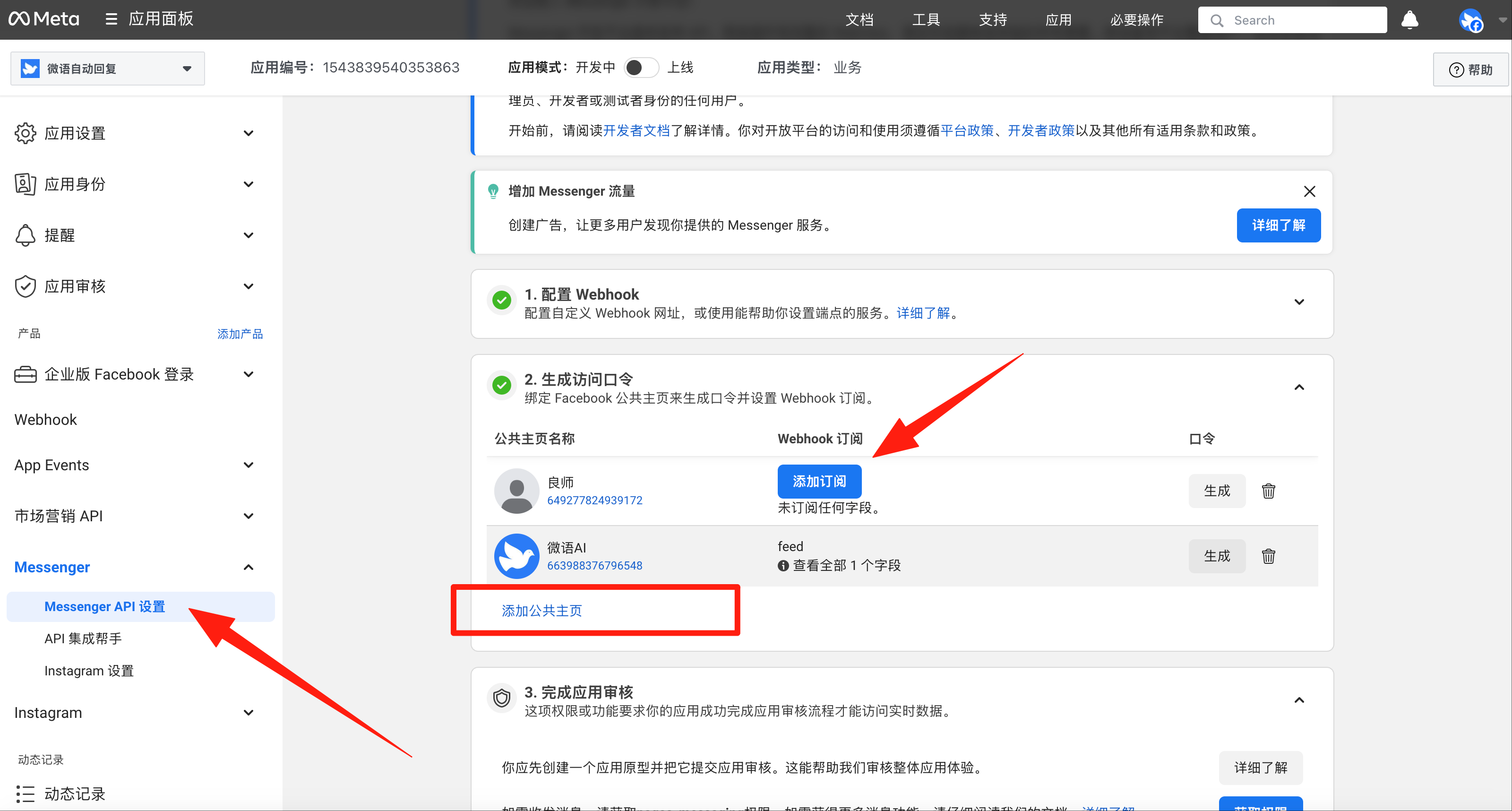The image size is (1512, 811).
Task: Click the 动态记录 list icon in sidebar
Action: tap(26, 794)
